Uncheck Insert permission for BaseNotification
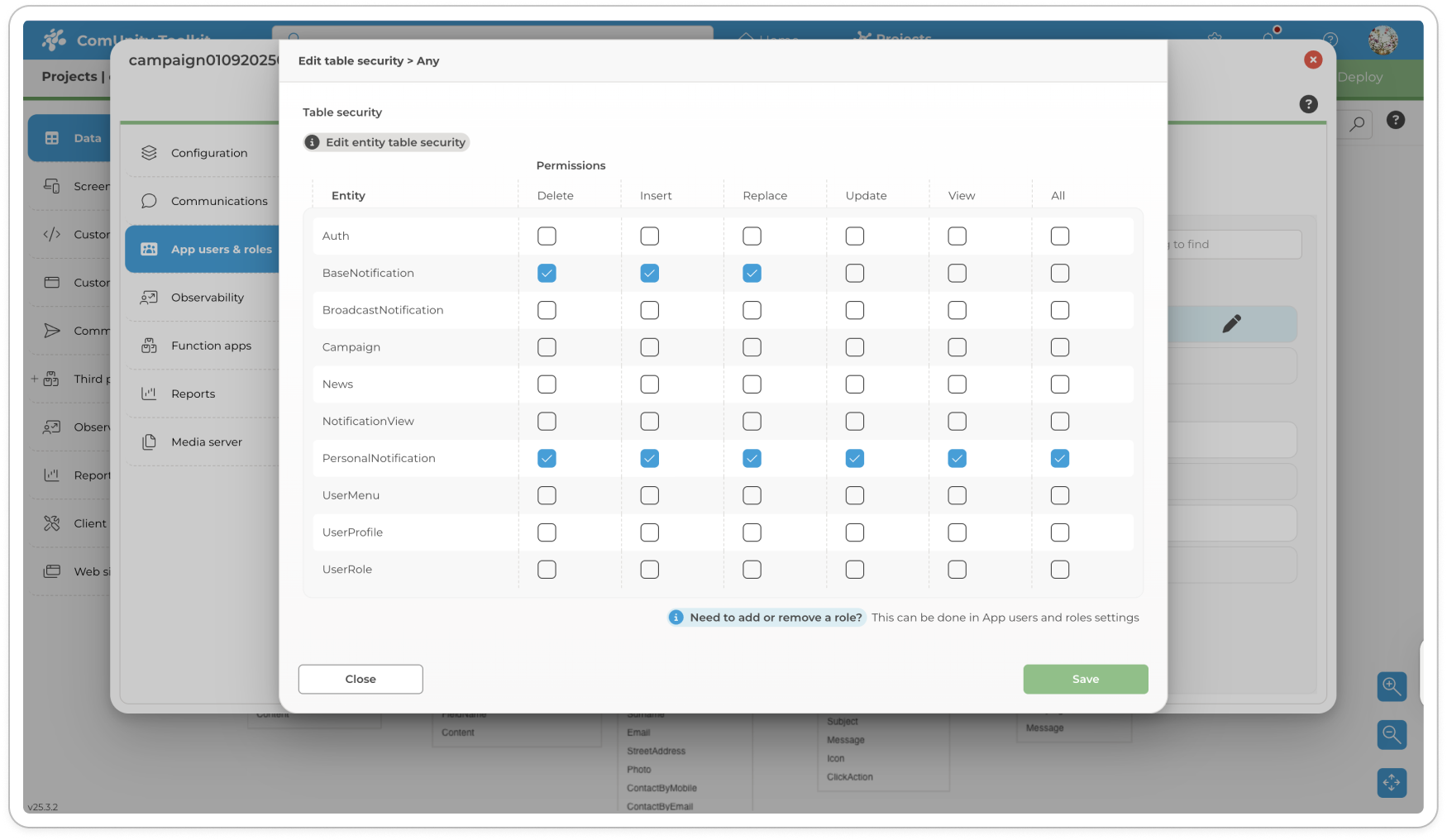The image size is (1447, 840). click(x=650, y=273)
